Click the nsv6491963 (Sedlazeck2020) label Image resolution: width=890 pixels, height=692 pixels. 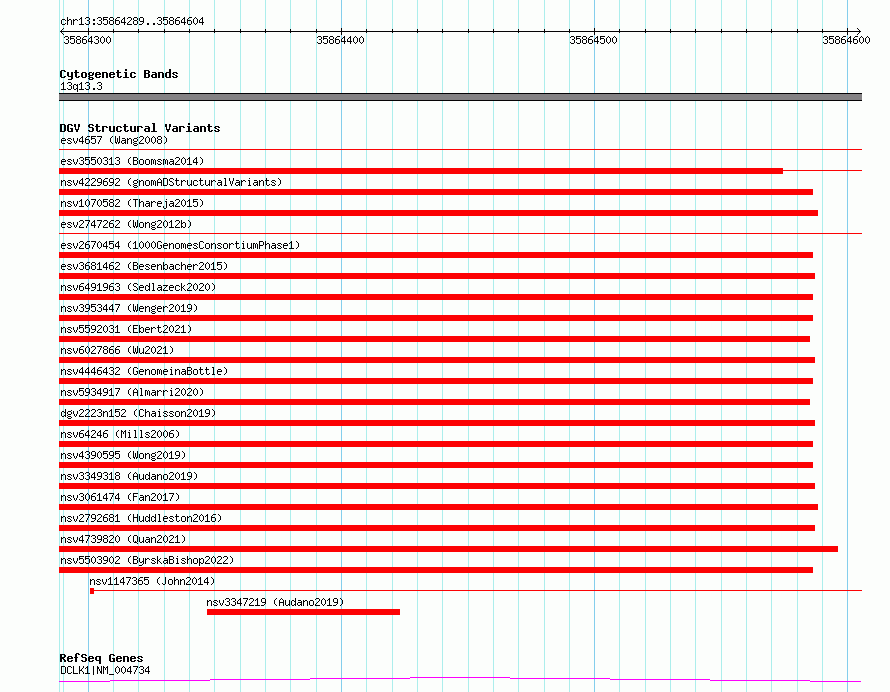pyautogui.click(x=138, y=287)
